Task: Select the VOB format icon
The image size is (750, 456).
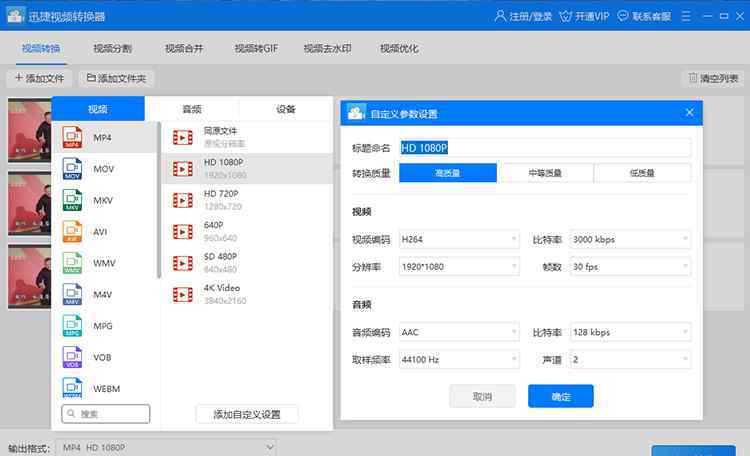Action: pyautogui.click(x=72, y=357)
